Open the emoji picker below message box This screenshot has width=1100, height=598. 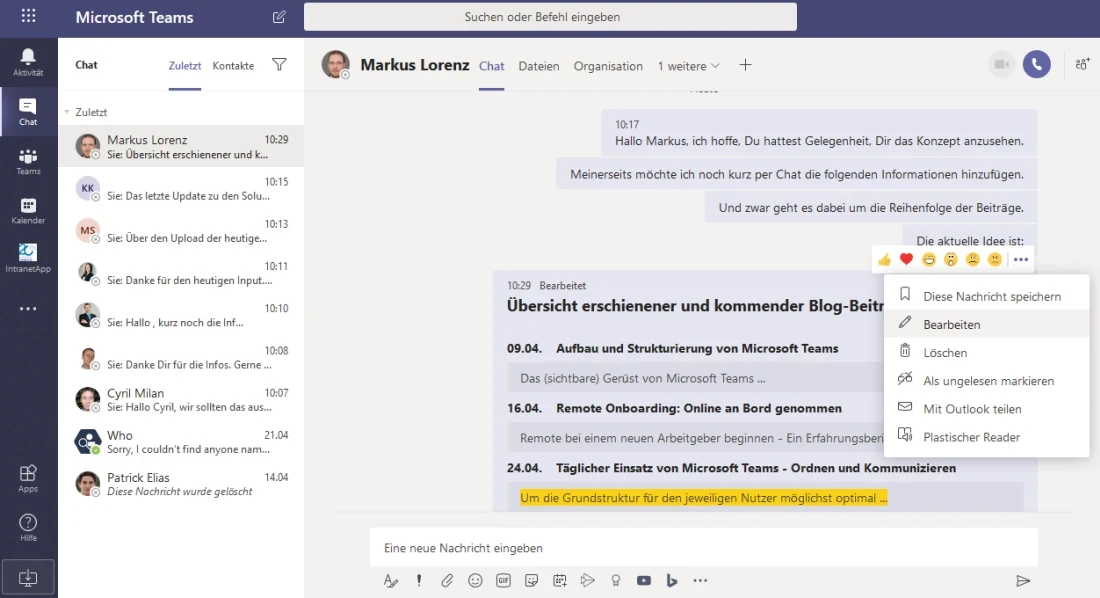[475, 581]
